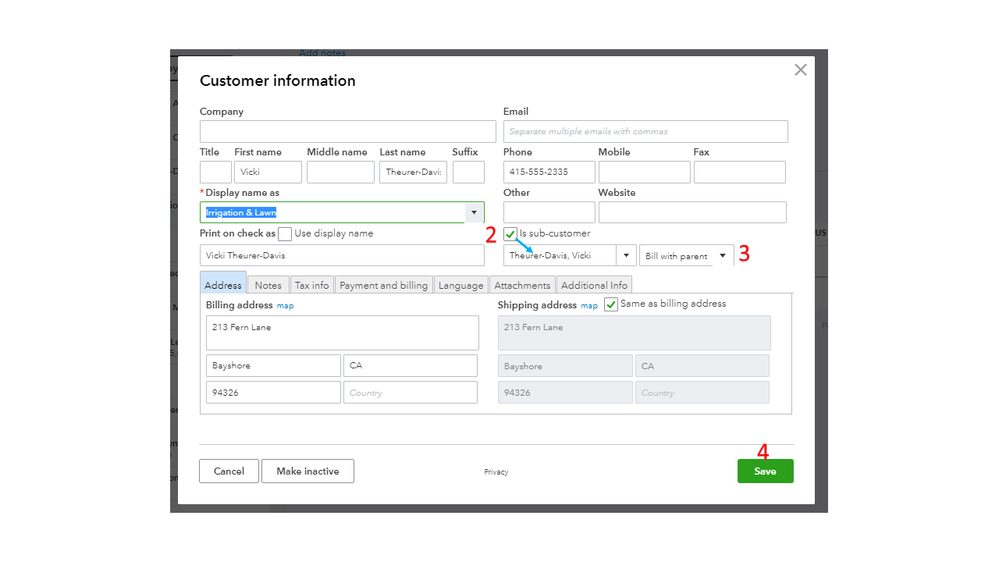Uncheck the Is sub-customer checkbox

coord(510,234)
